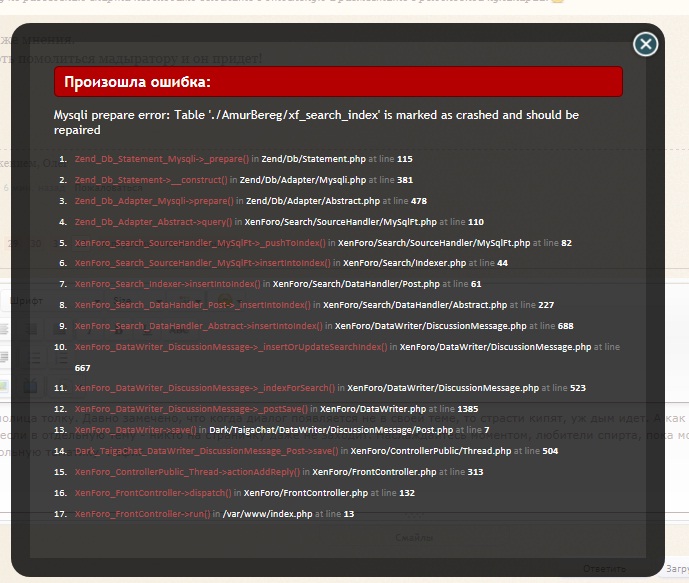Click the _insertOrUpdateSearchIndex() trace entry
689x583 pixels.
coord(231,347)
